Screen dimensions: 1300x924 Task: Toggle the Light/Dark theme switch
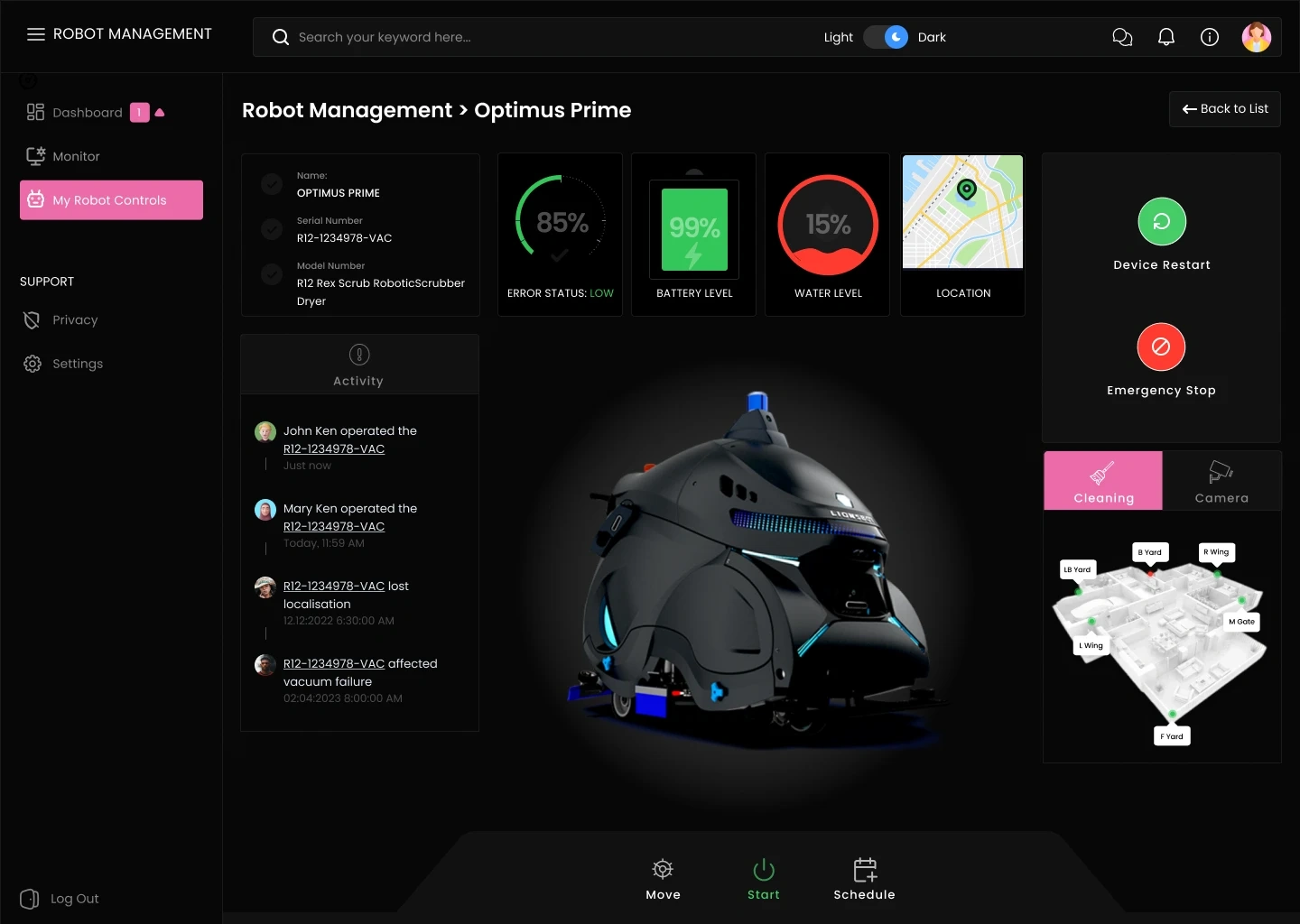tap(886, 37)
